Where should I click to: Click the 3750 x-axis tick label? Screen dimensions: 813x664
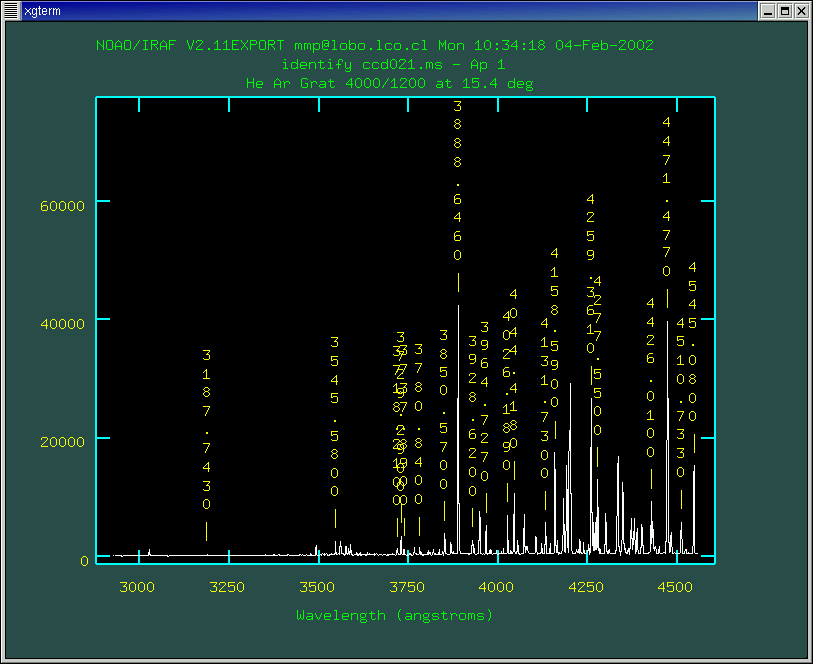point(406,587)
